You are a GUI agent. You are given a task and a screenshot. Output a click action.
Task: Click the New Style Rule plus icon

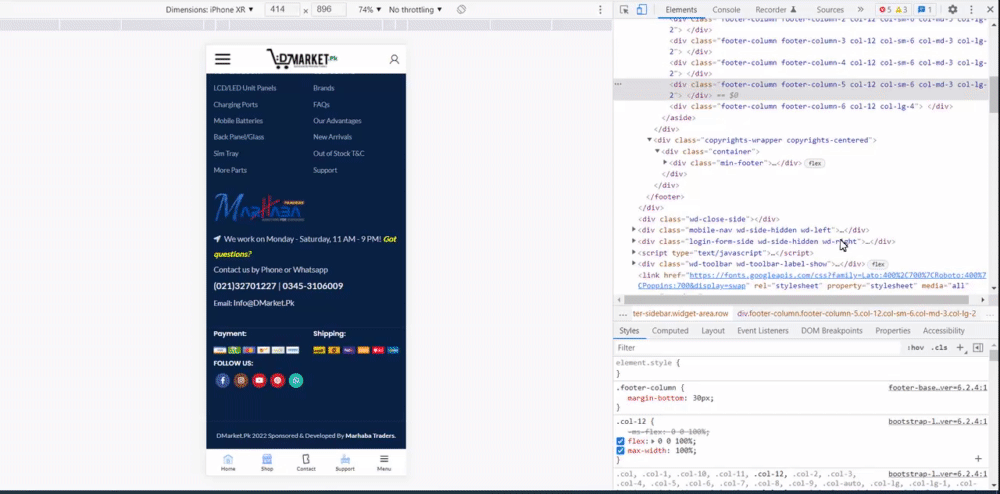(x=959, y=348)
